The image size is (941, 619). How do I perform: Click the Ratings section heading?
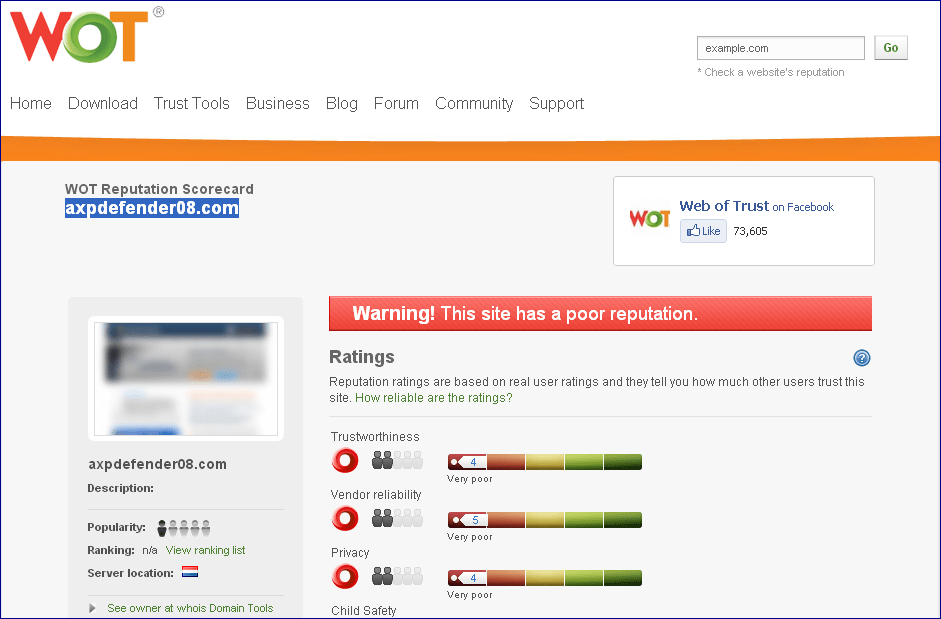(x=362, y=357)
